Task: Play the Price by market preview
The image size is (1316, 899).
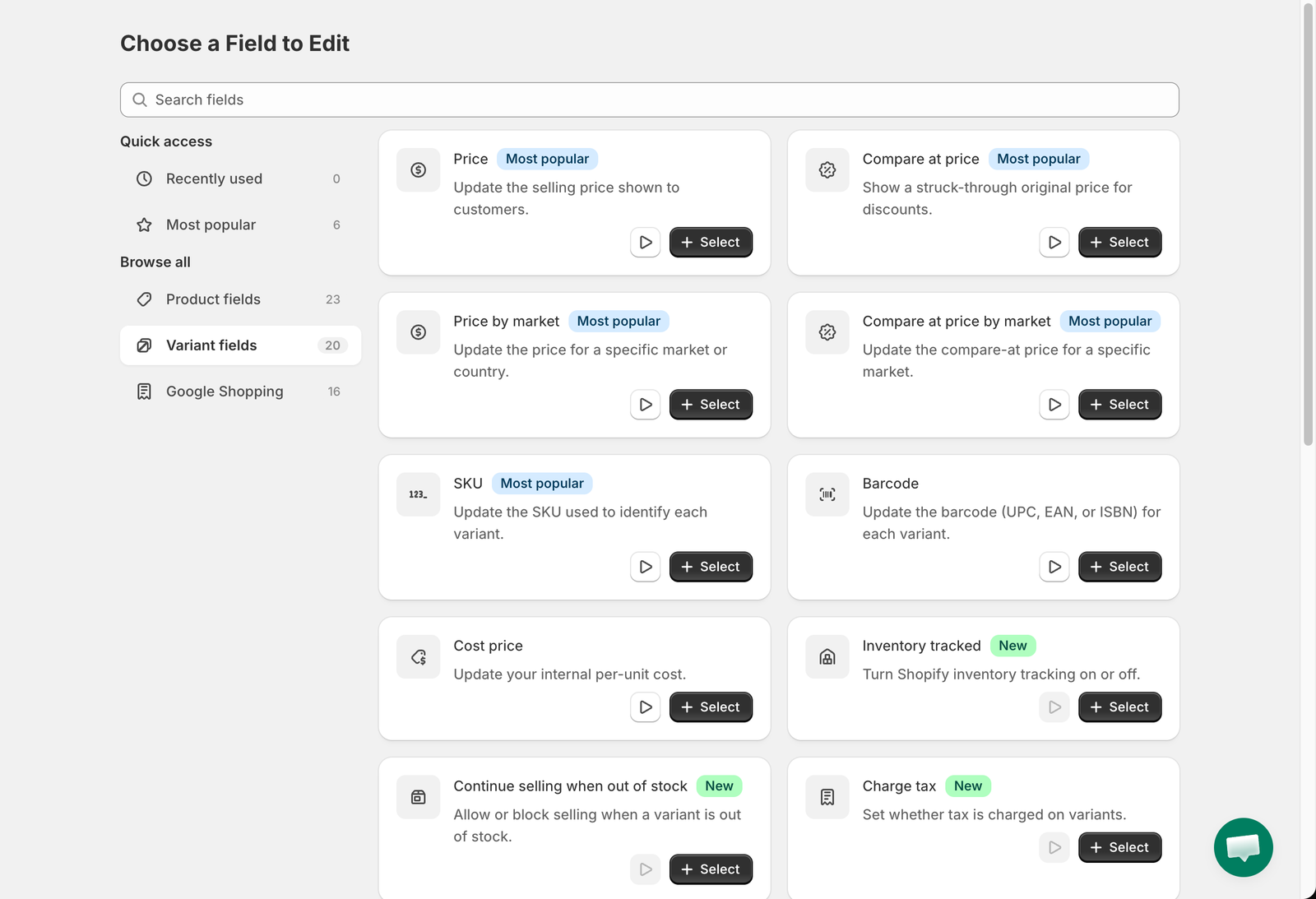Action: click(646, 405)
